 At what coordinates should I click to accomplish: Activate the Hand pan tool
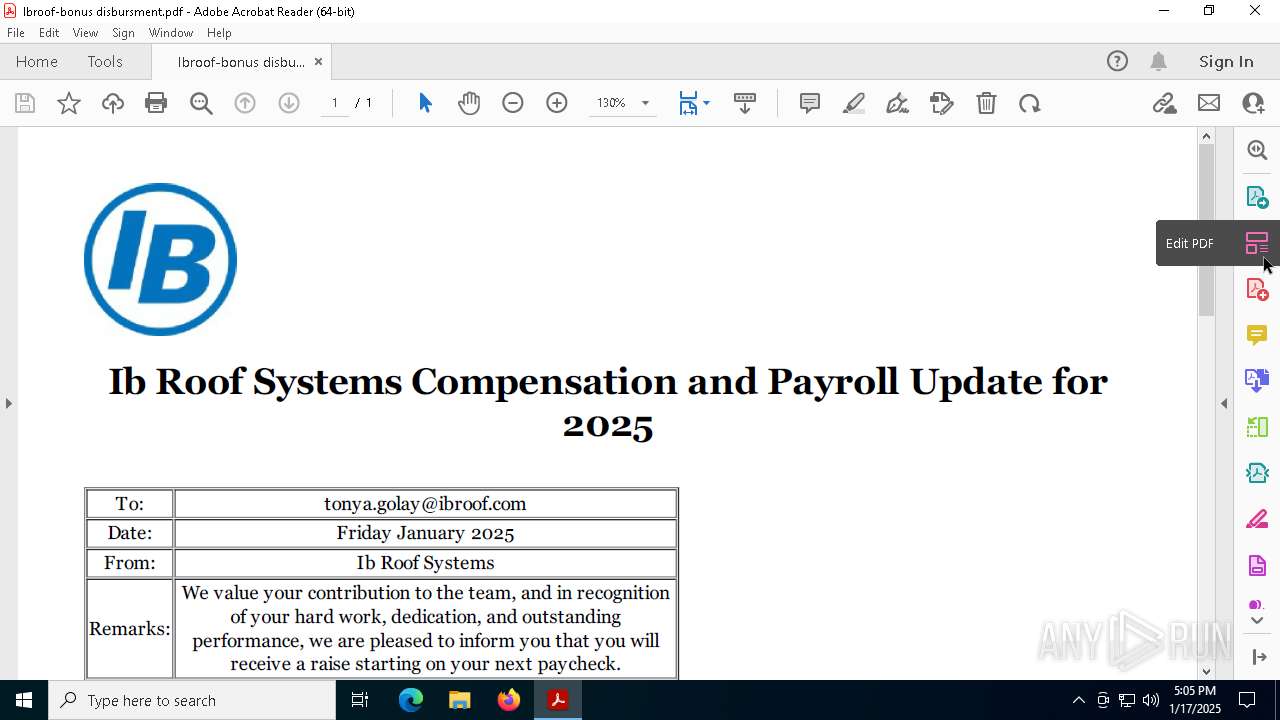tap(469, 103)
